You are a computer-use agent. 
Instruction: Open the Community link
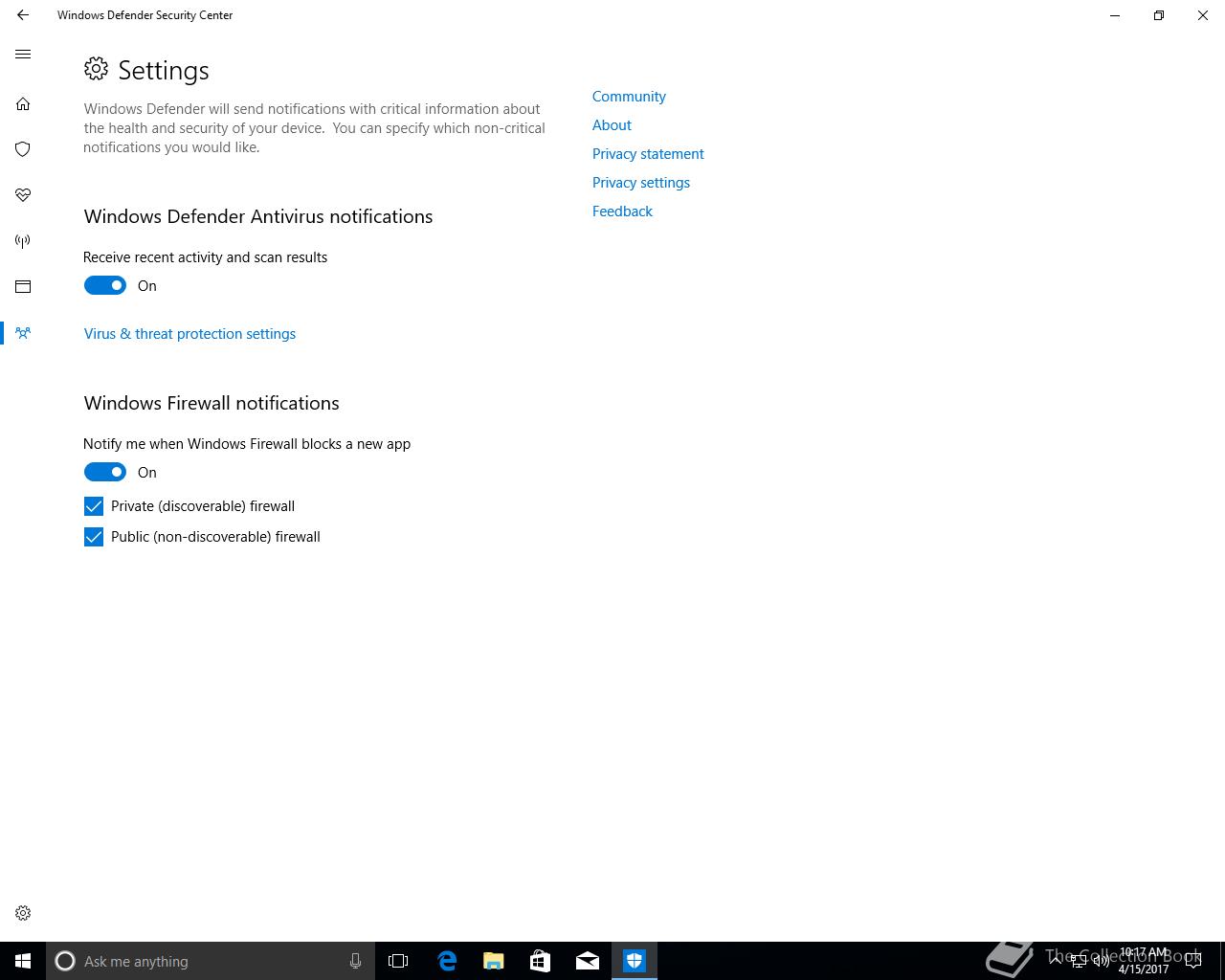pyautogui.click(x=629, y=97)
